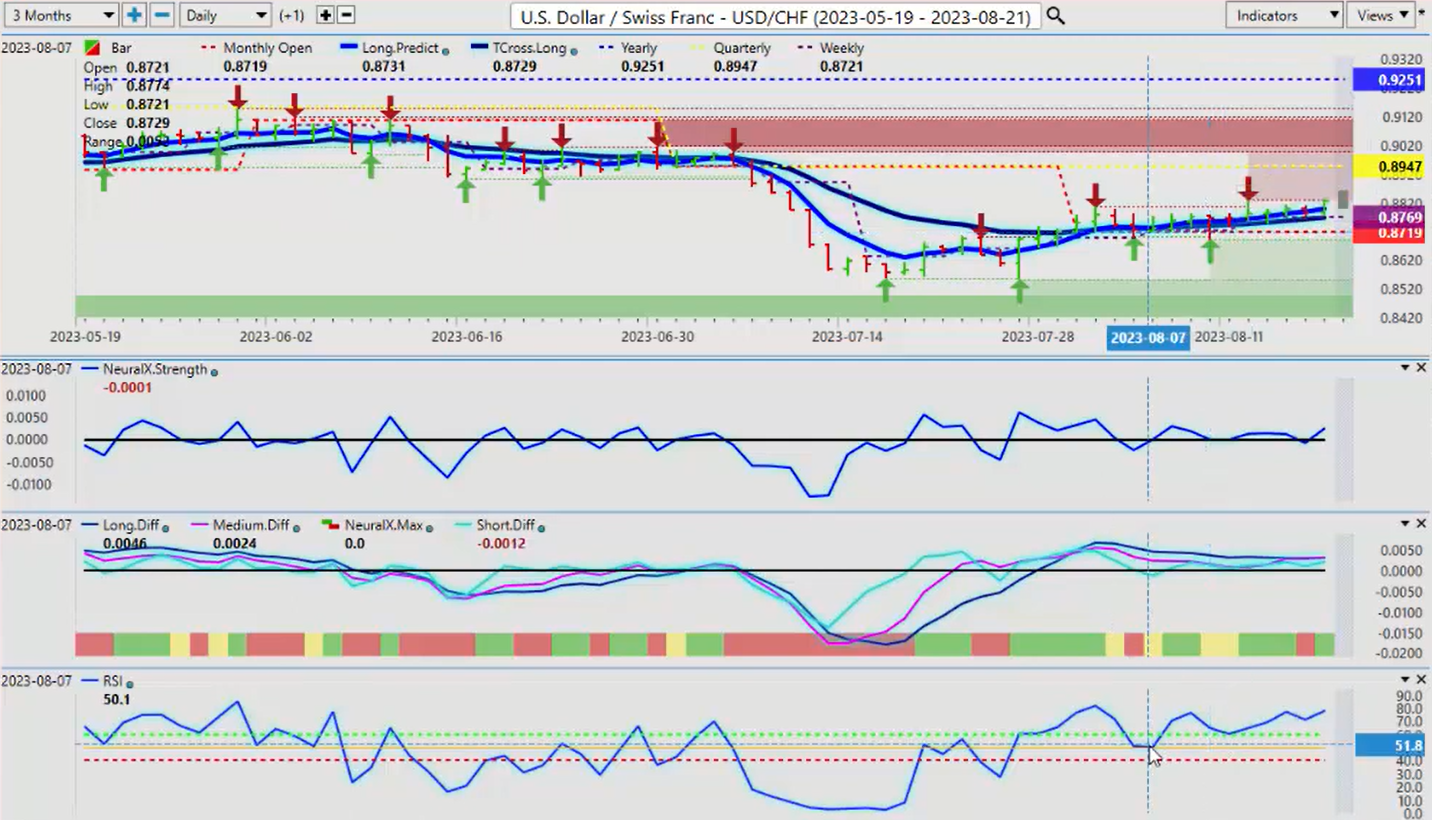
Task: Open the Daily interval dropdown
Action: [x=226, y=15]
